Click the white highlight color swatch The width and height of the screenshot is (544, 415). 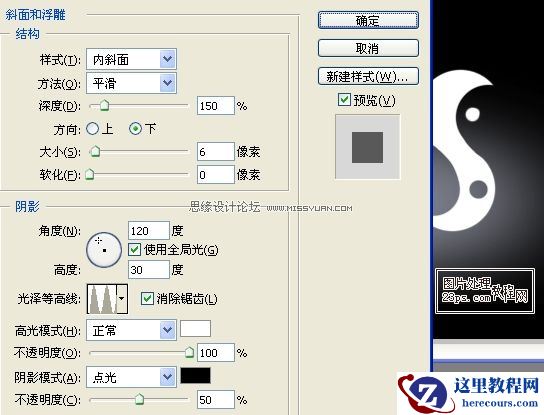point(195,329)
